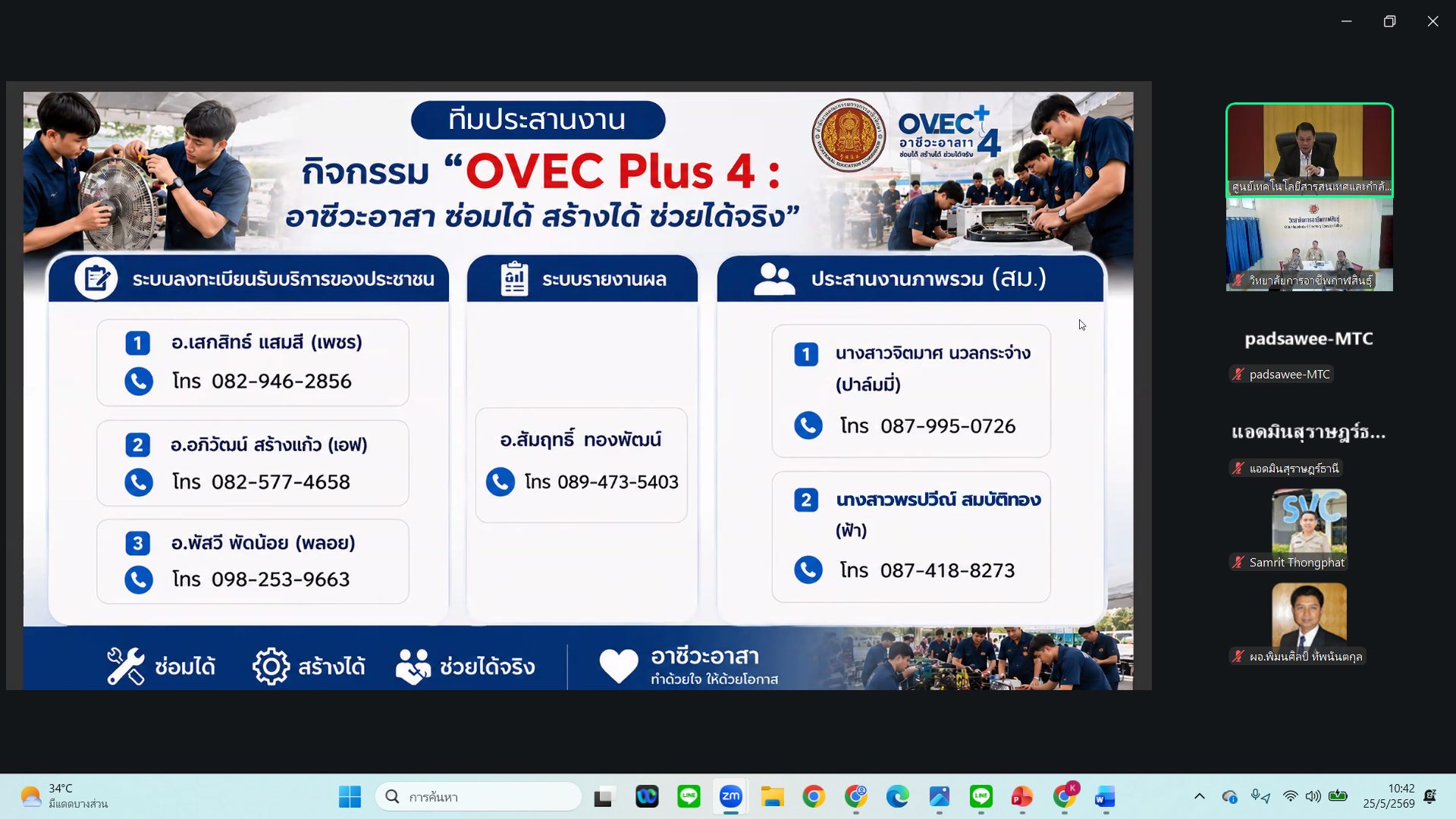Click the slide title "ทีมประสานงาน"

537,120
